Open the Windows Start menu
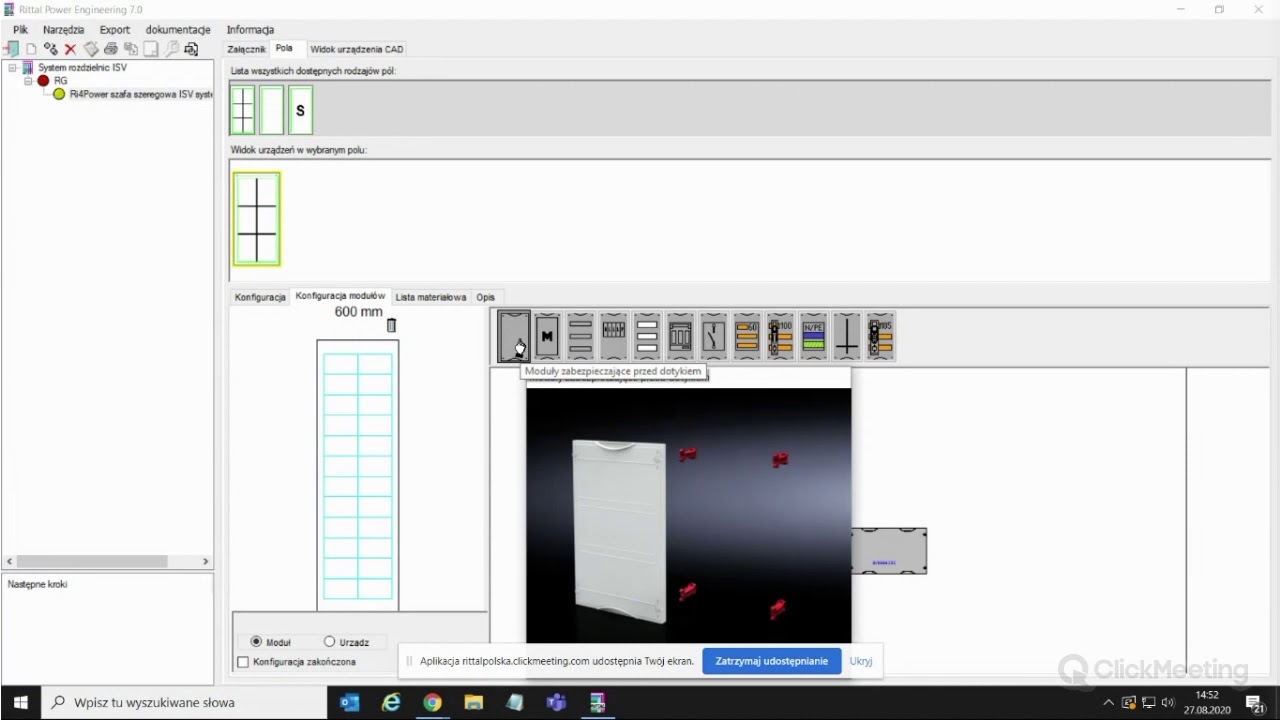 click(20, 703)
